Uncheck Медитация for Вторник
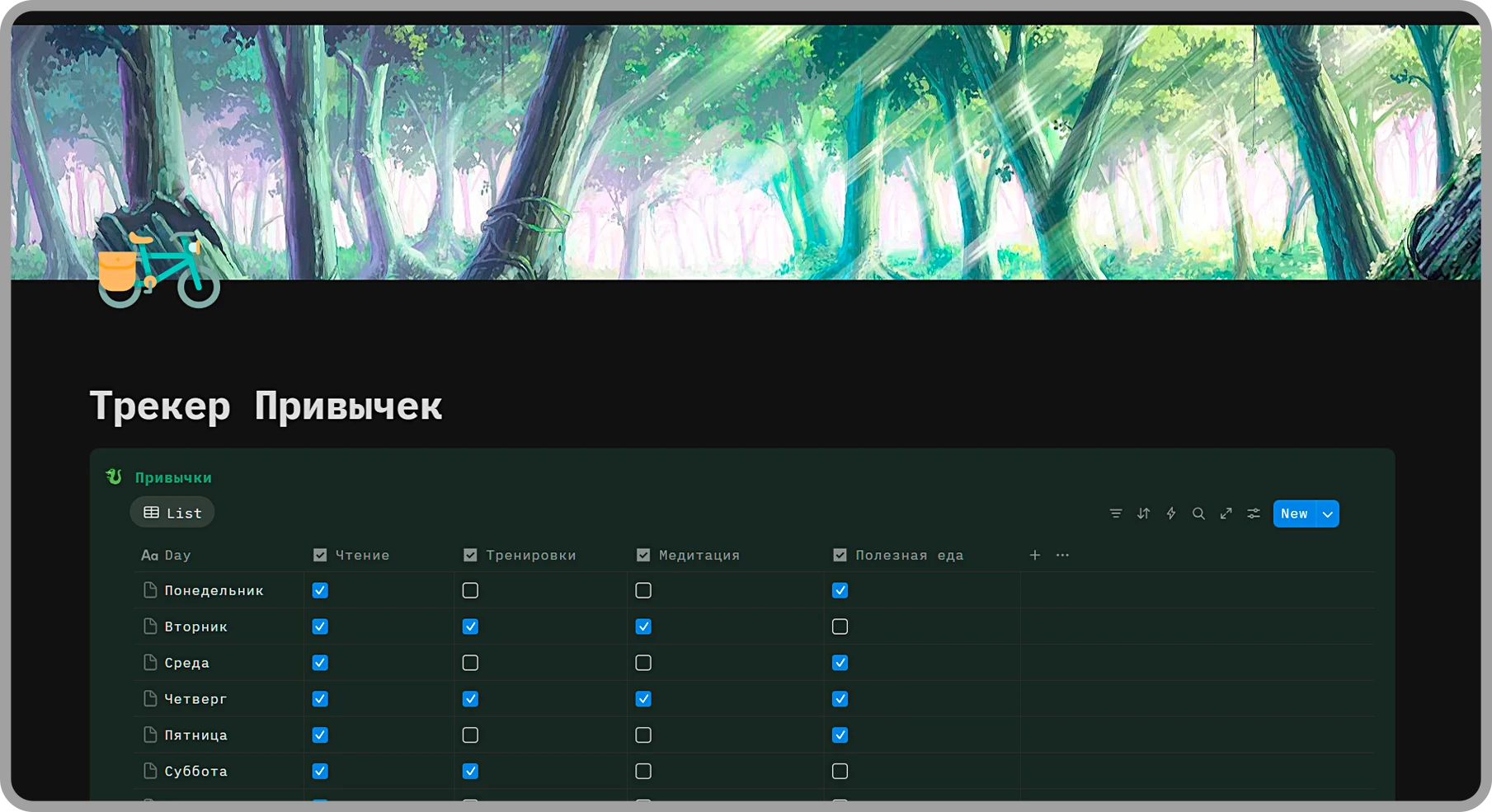Viewport: 1492px width, 812px height. pos(643,627)
